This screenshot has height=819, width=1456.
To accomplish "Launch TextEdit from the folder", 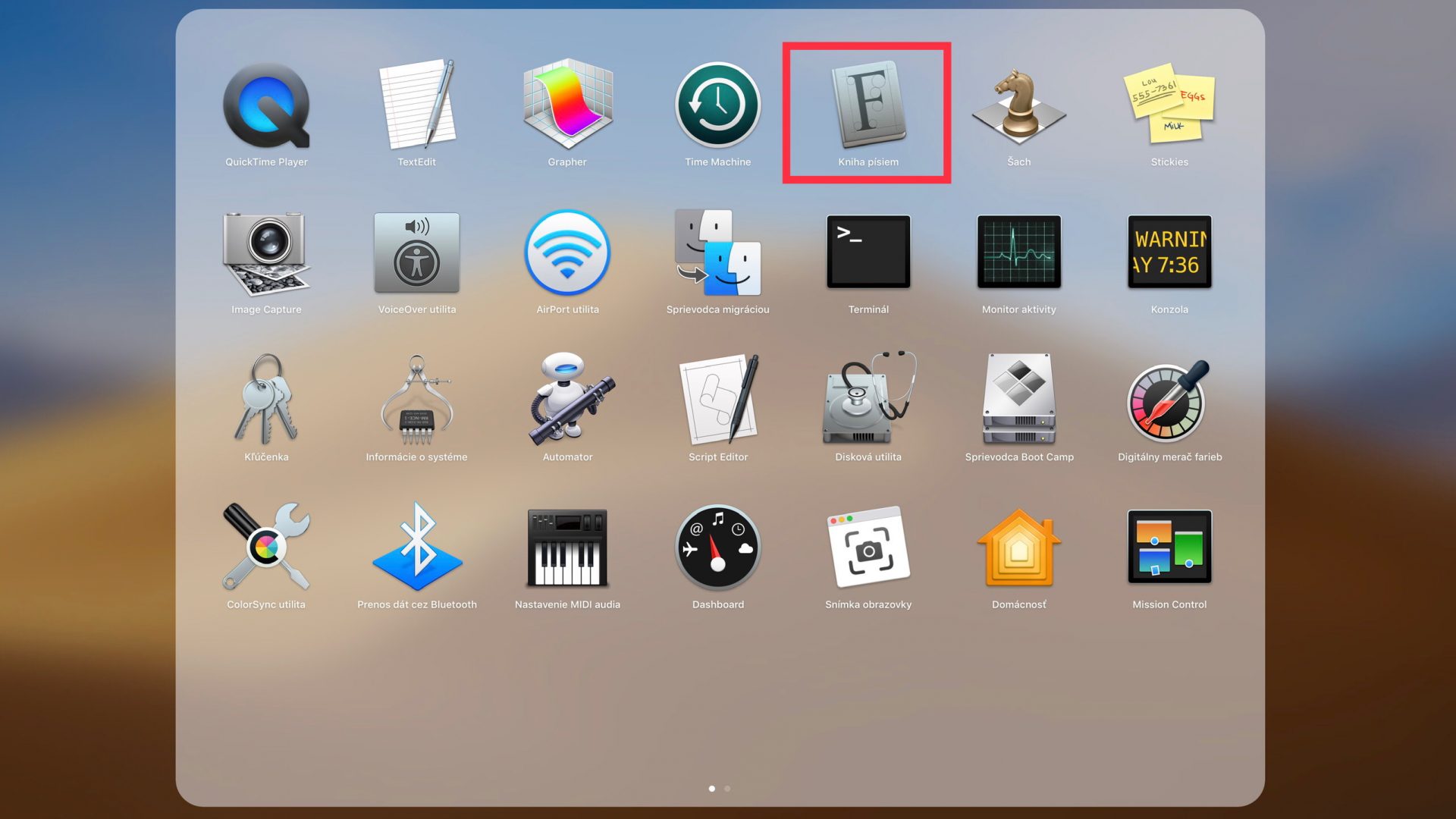I will [x=417, y=104].
